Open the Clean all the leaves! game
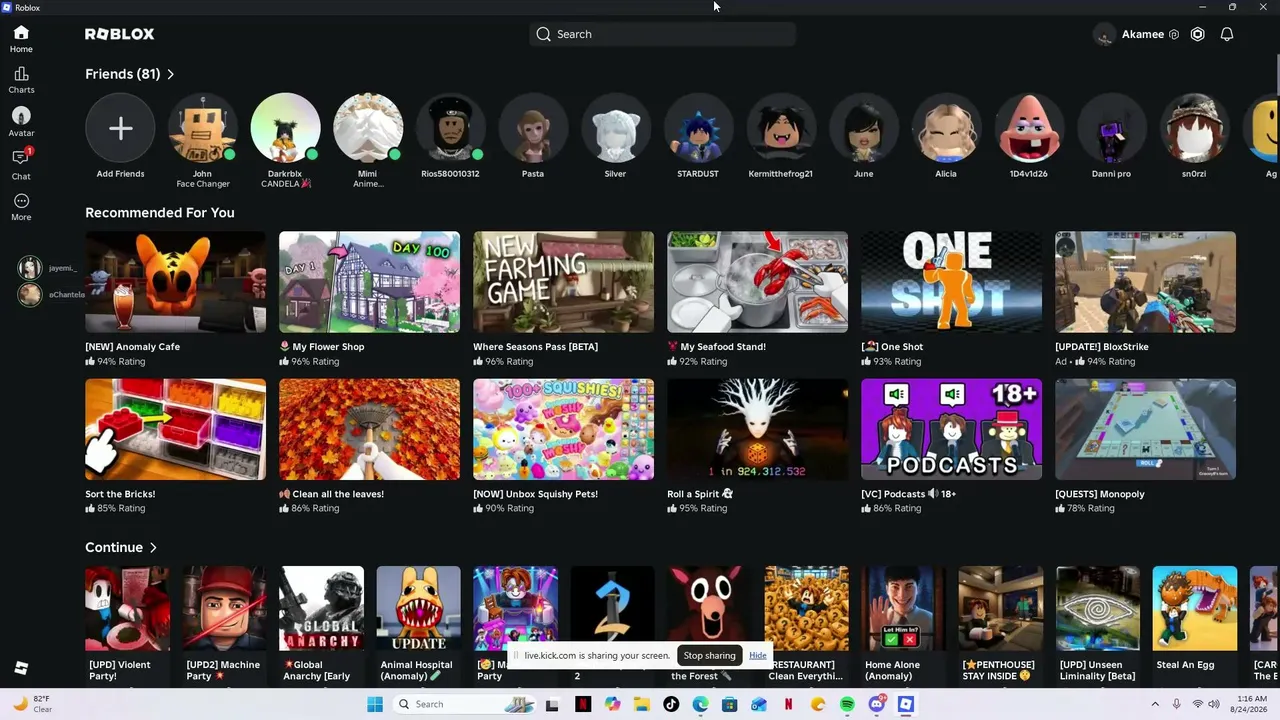Image resolution: width=1280 pixels, height=720 pixels. [370, 429]
